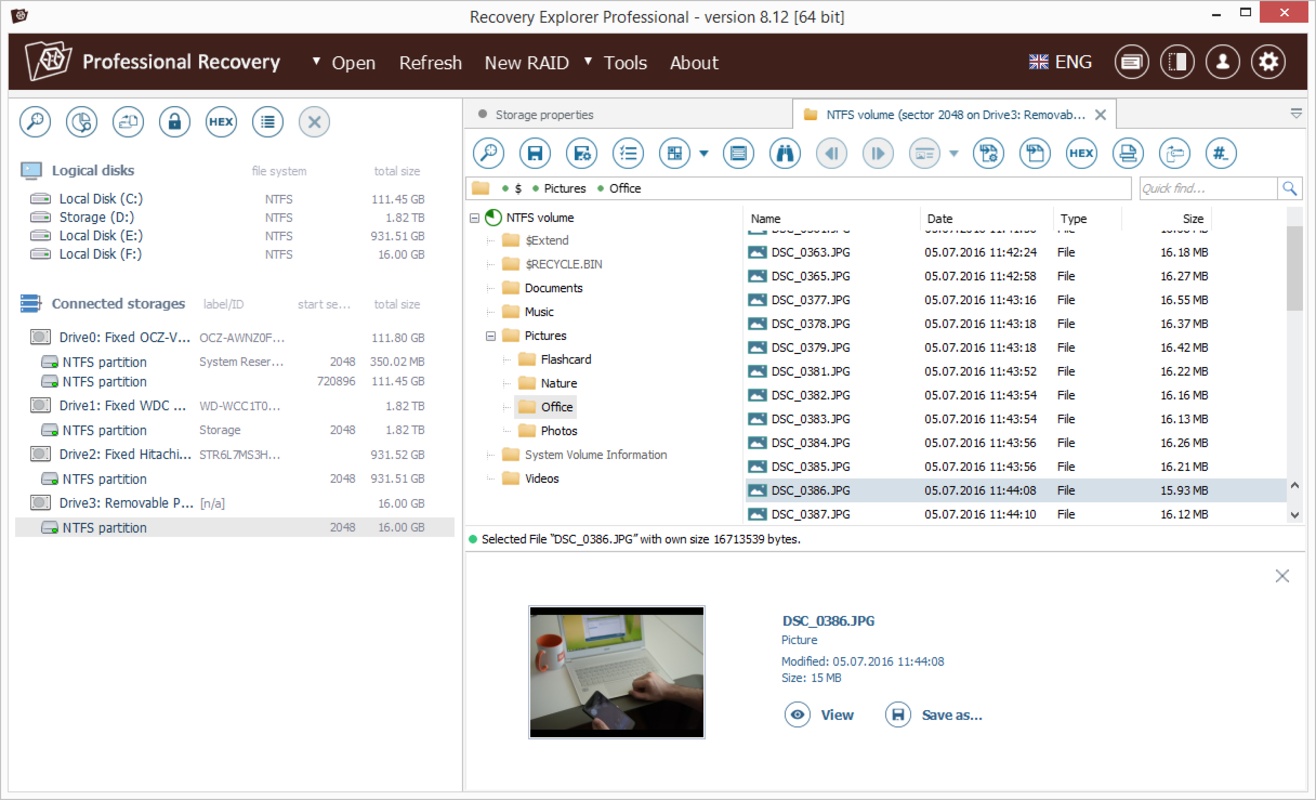Click the Quick find input field
The width and height of the screenshot is (1316, 800).
[1207, 188]
